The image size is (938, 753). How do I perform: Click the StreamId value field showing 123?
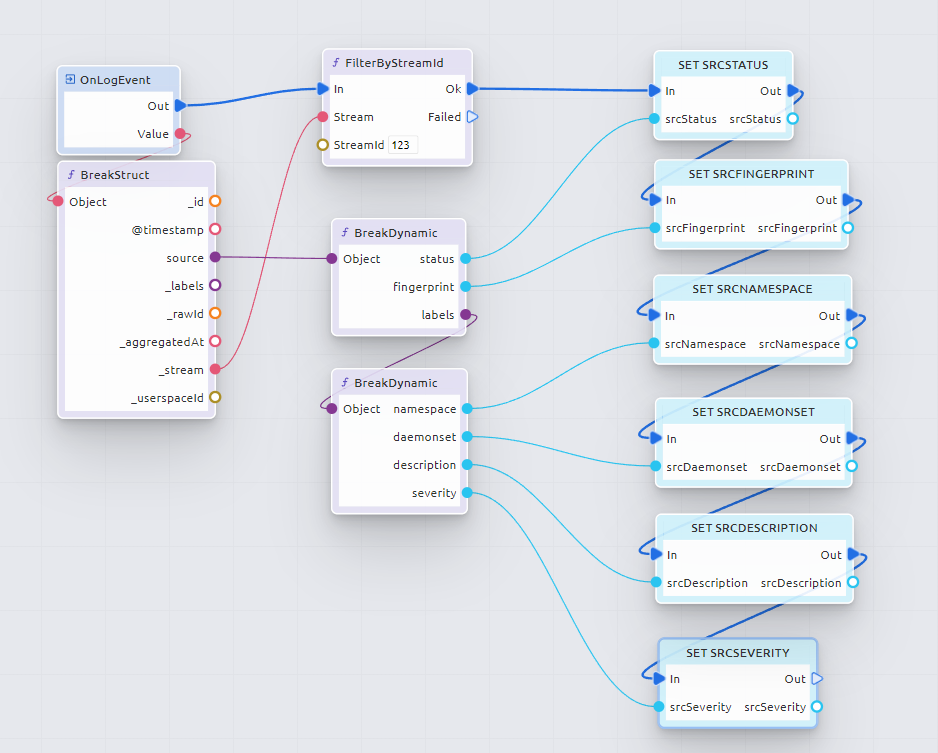click(403, 145)
